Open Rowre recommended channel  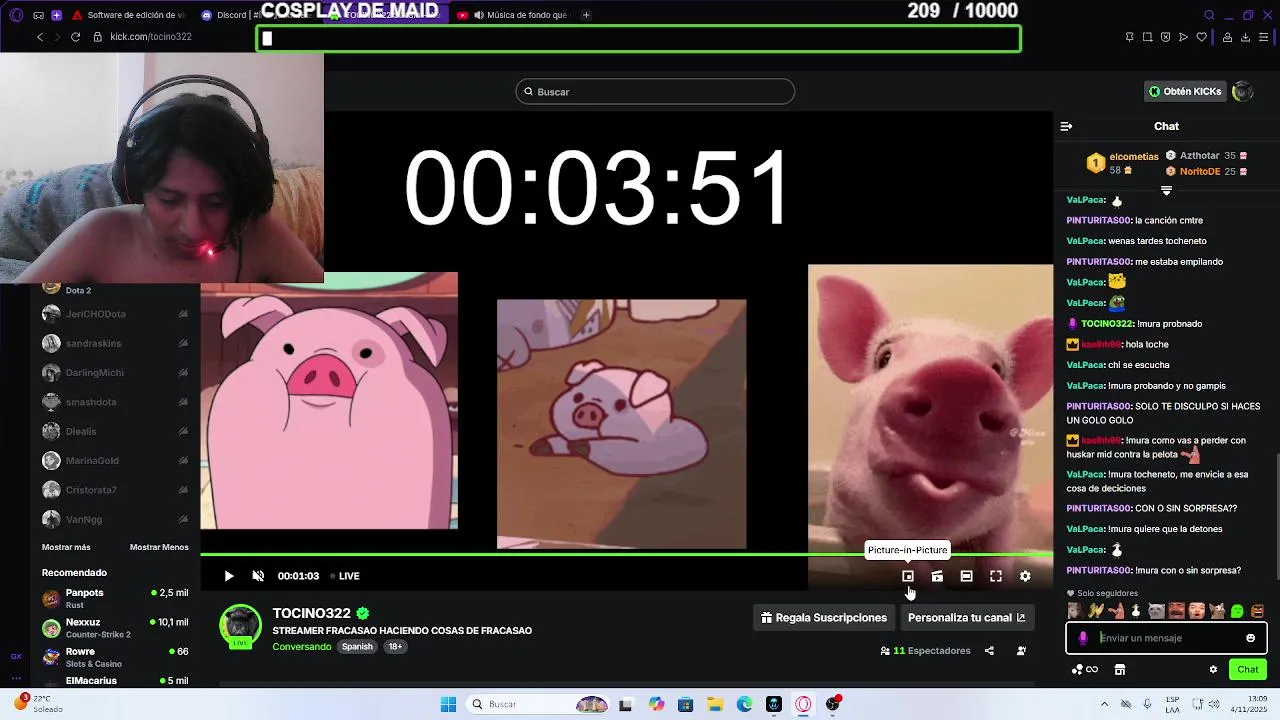[x=115, y=657]
